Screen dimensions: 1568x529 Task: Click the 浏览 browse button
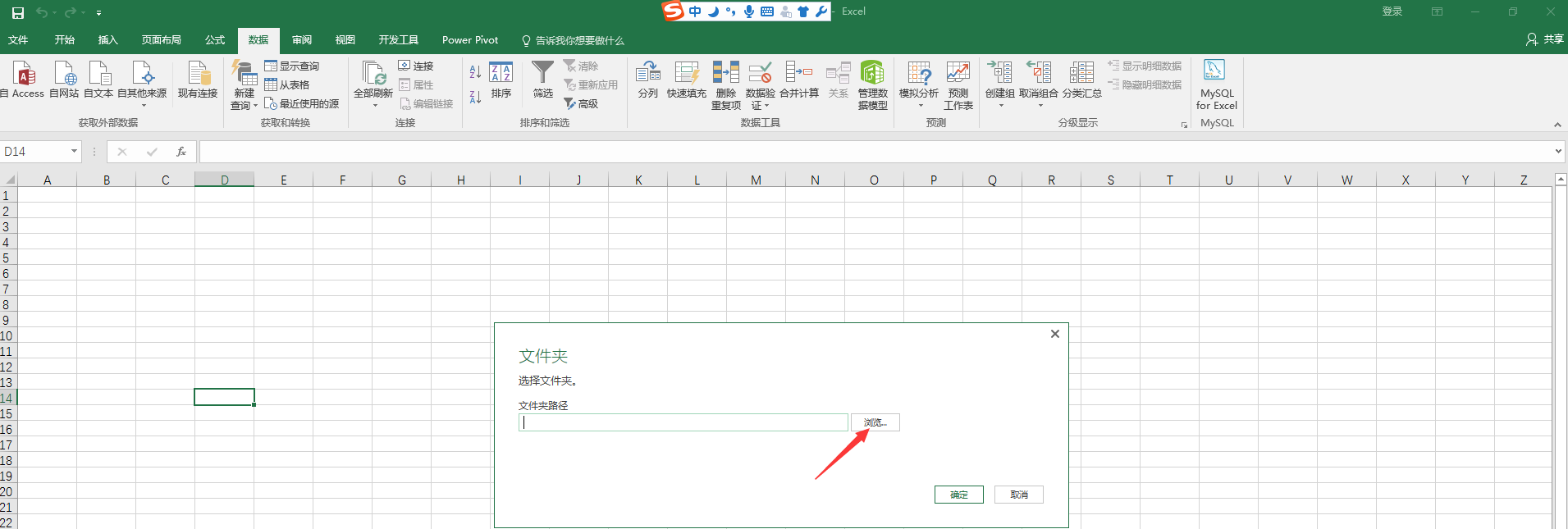[x=875, y=422]
